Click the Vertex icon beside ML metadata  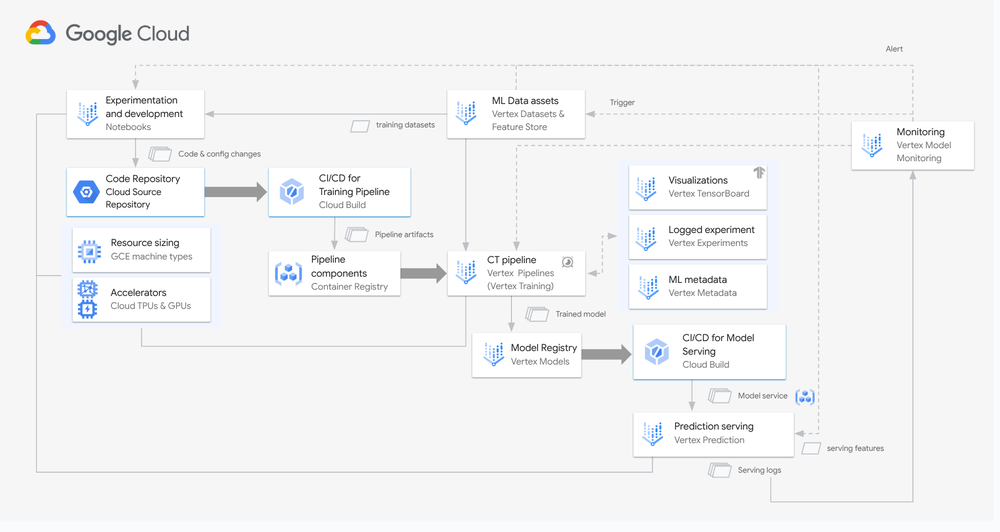pos(649,288)
